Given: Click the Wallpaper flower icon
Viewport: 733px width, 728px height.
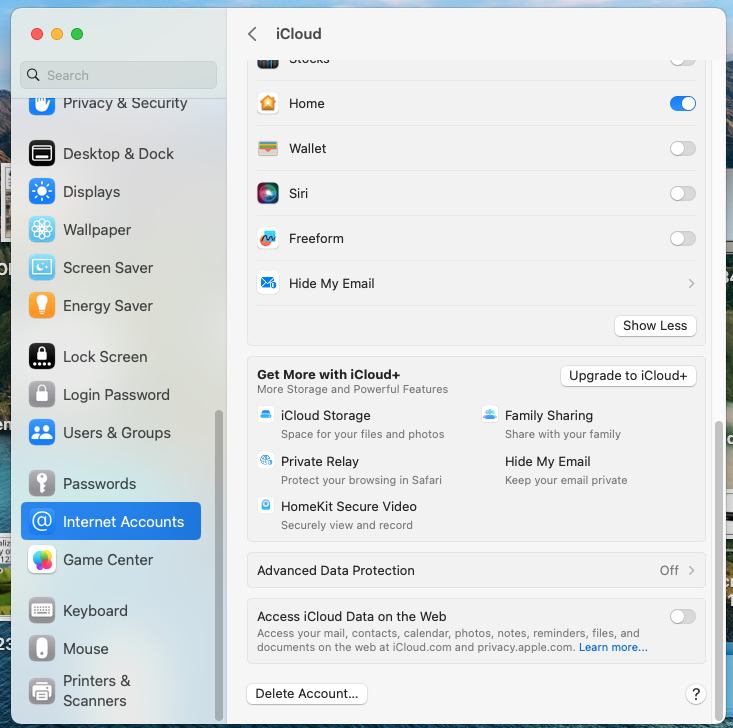Looking at the screenshot, I should pyautogui.click(x=42, y=230).
